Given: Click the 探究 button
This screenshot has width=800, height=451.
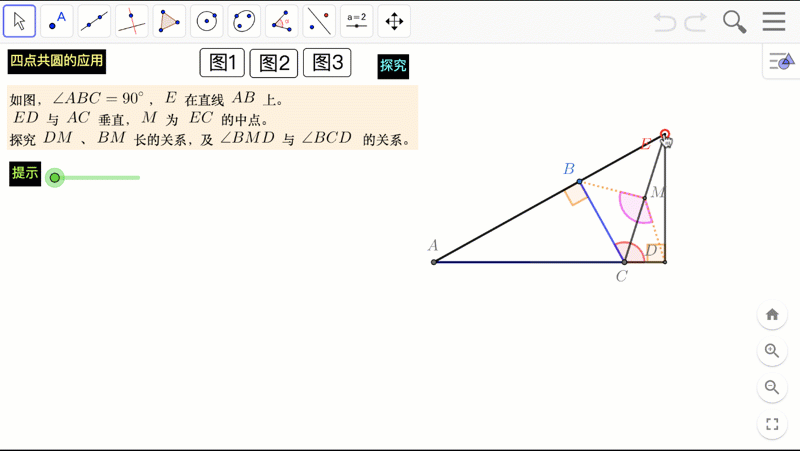Looking at the screenshot, I should pyautogui.click(x=393, y=66).
